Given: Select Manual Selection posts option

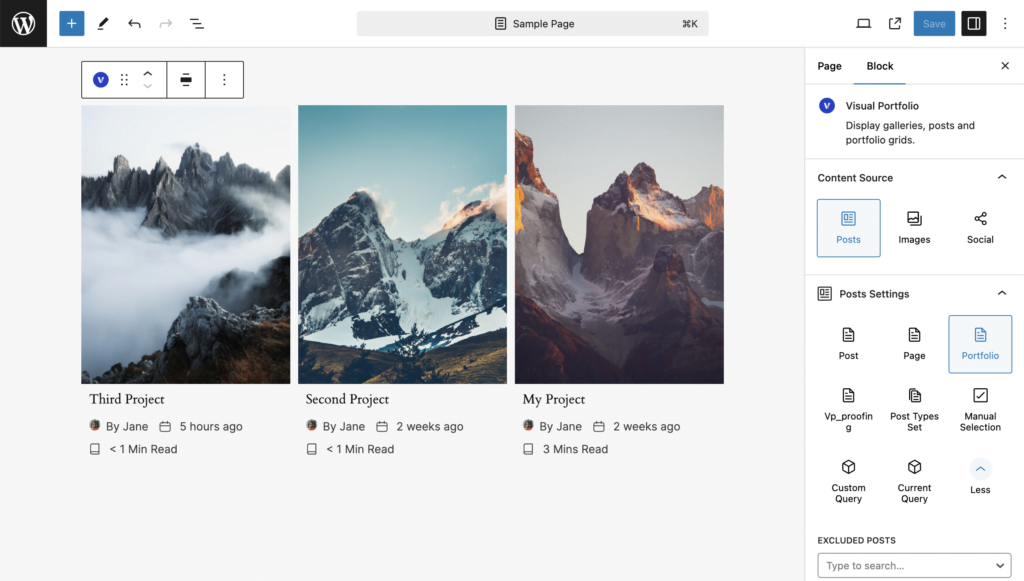Looking at the screenshot, I should coord(980,409).
